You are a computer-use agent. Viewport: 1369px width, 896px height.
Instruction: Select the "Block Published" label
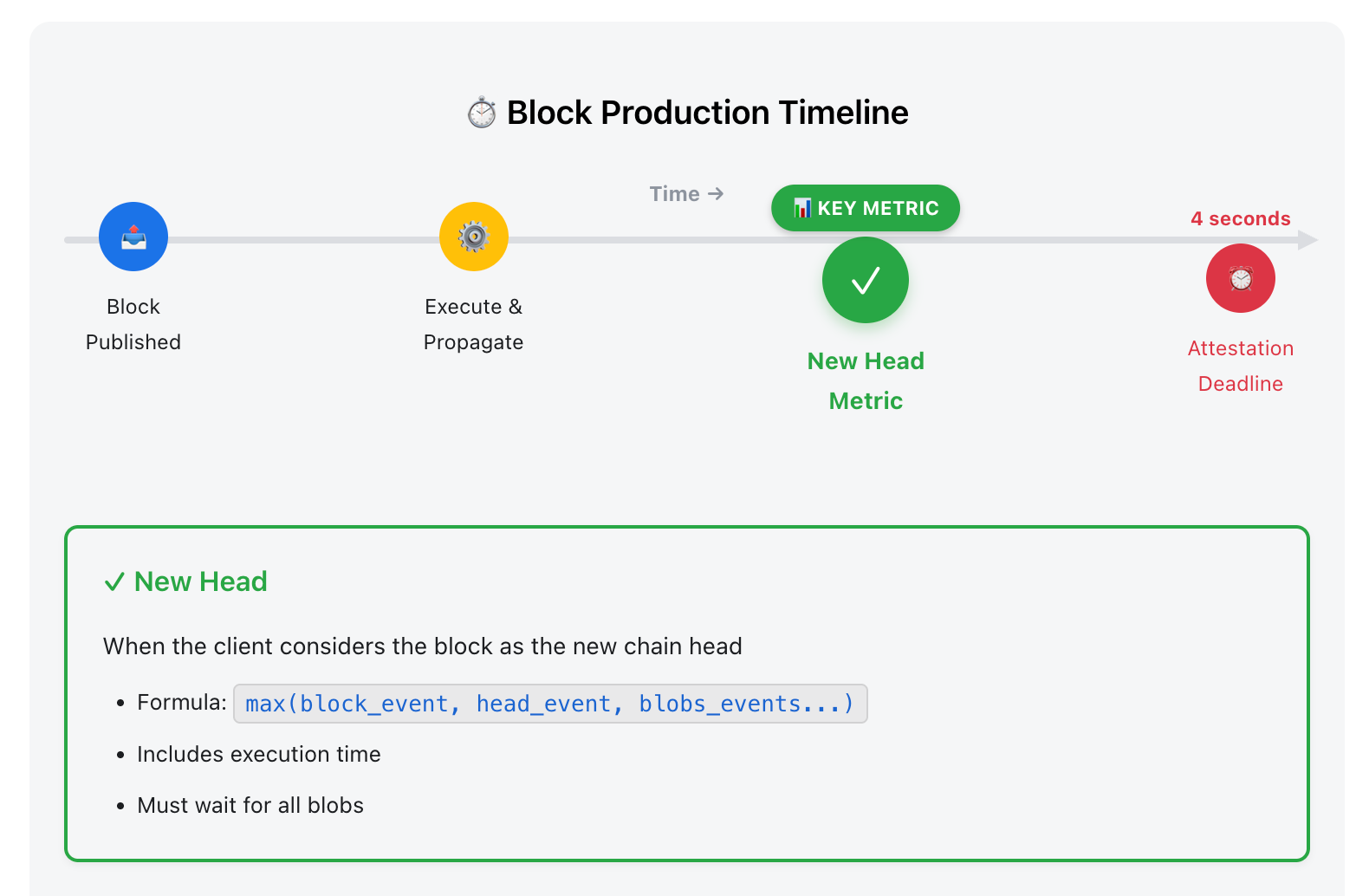pyautogui.click(x=133, y=324)
